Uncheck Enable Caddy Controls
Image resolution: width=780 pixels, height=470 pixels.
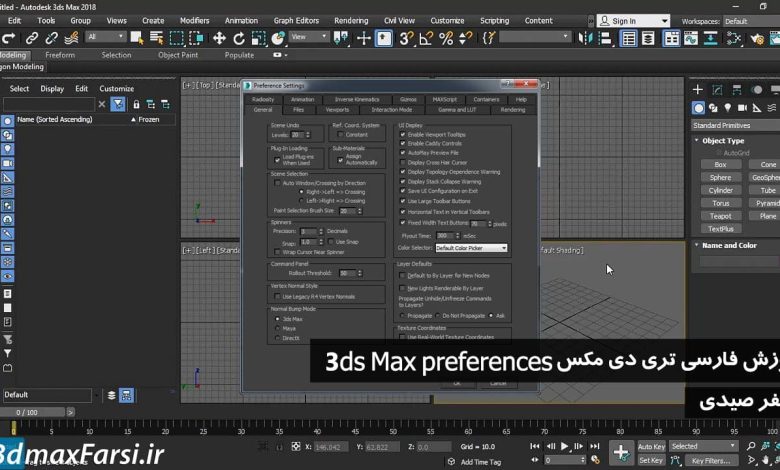click(x=403, y=143)
